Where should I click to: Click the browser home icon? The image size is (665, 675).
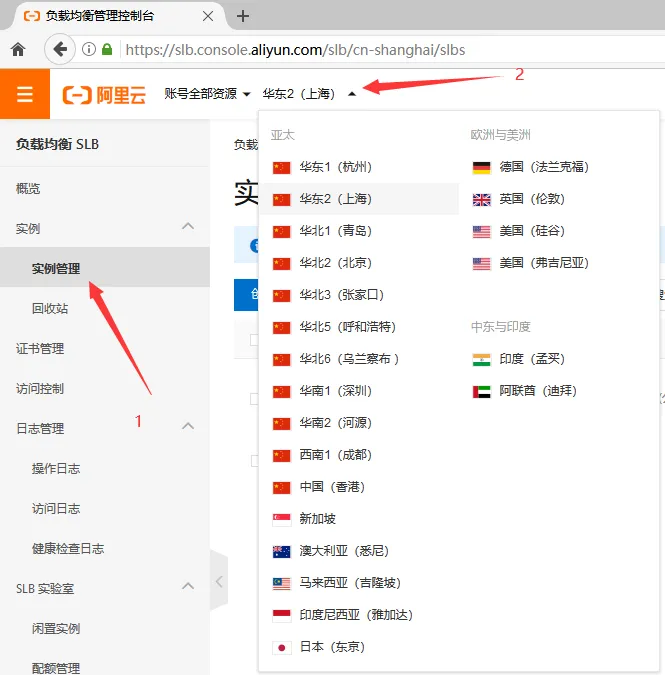click(18, 50)
